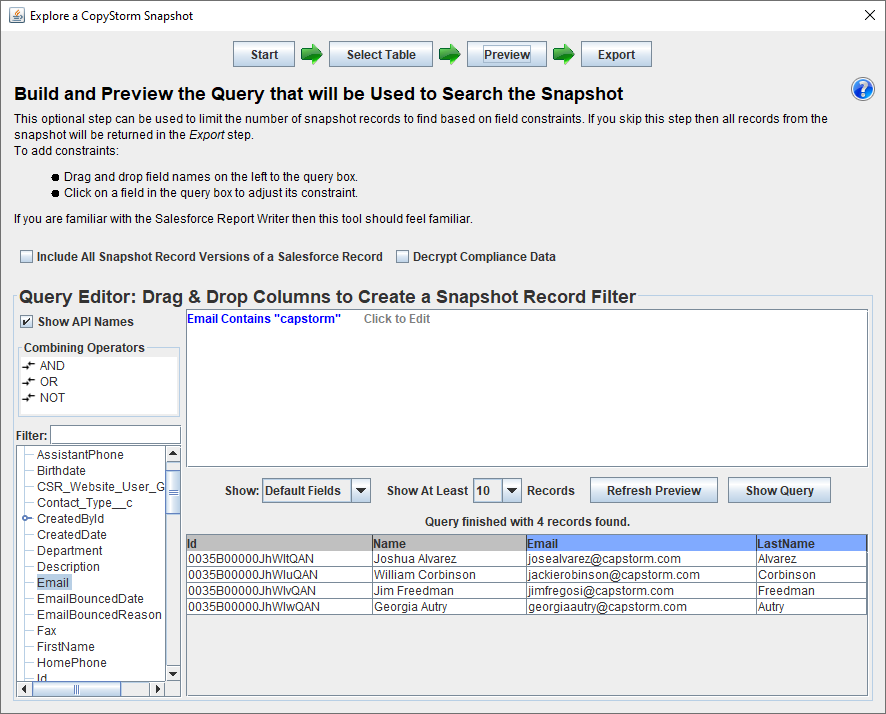This screenshot has width=886, height=714.
Task: Select FirstName field in tree
Action: coord(66,647)
